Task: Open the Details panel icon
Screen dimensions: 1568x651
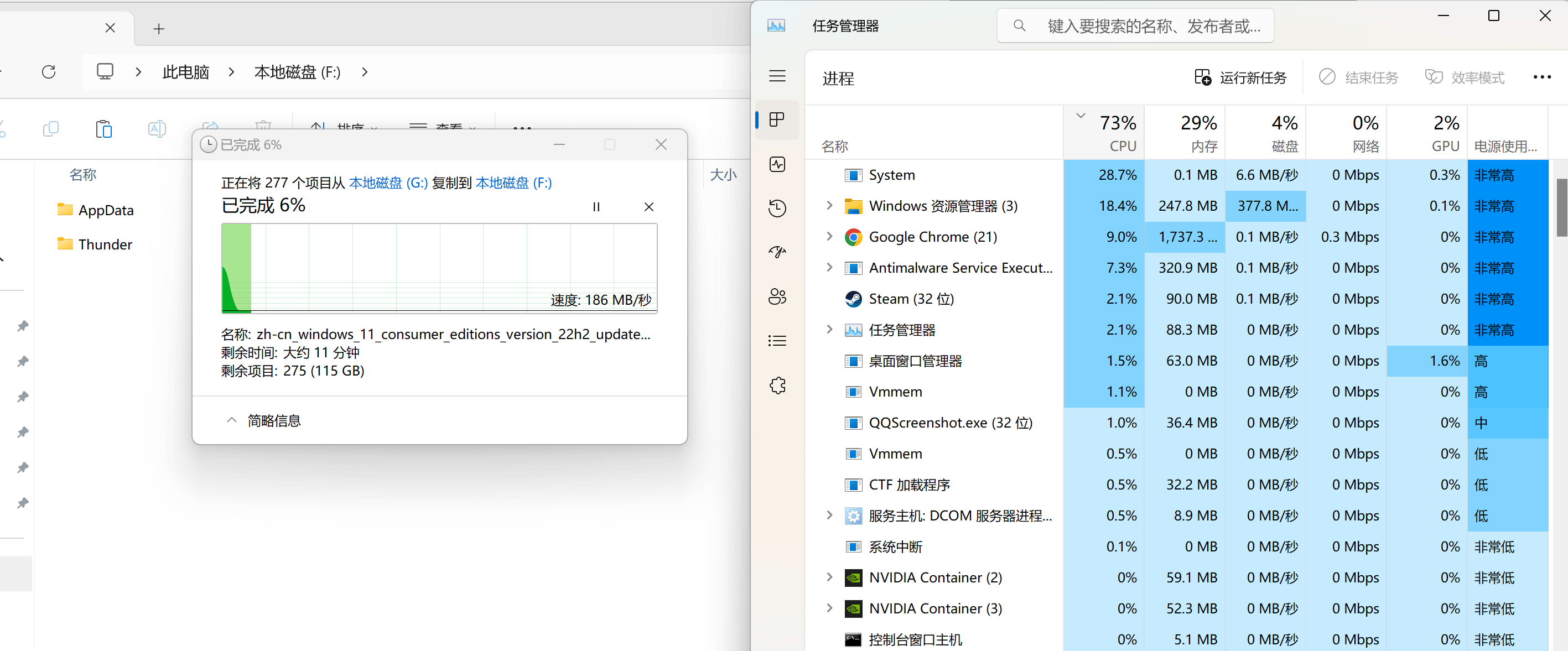Action: click(x=777, y=340)
